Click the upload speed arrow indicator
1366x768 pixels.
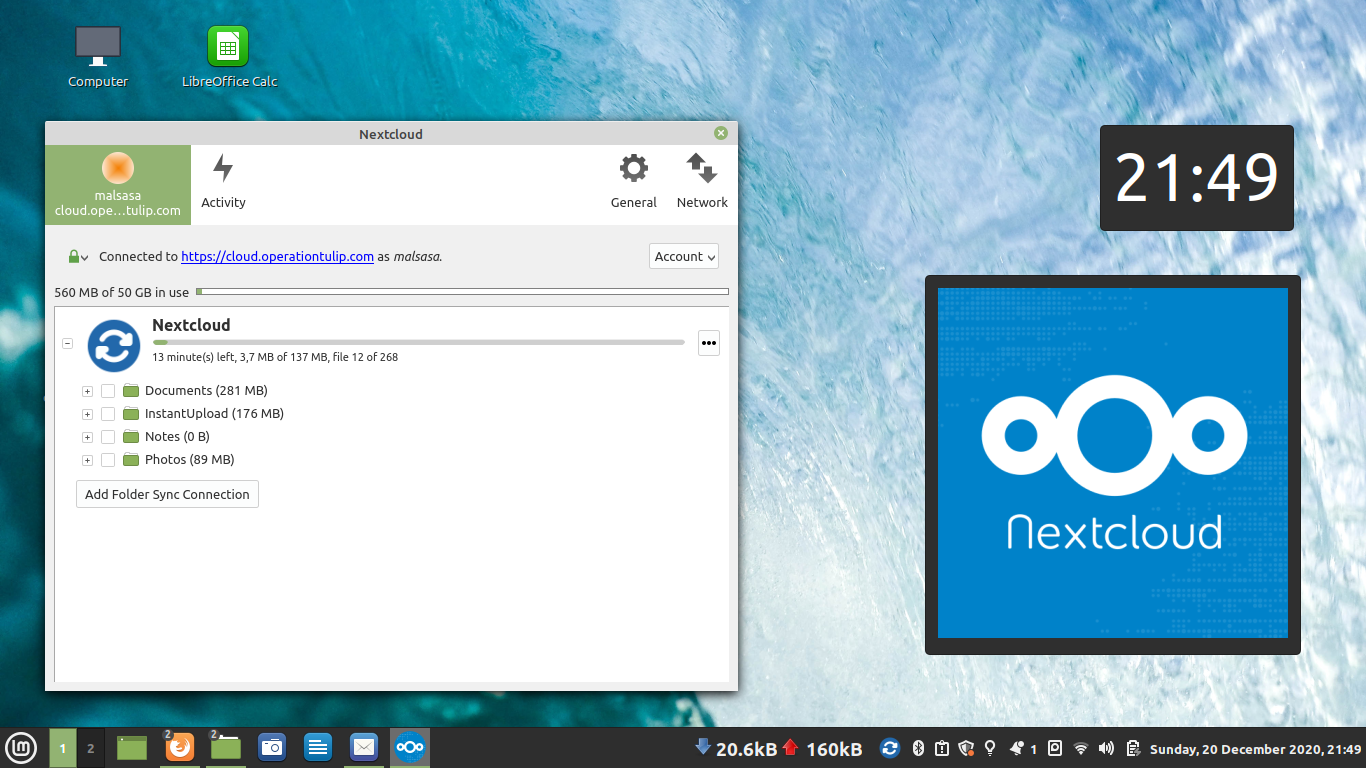tap(790, 747)
